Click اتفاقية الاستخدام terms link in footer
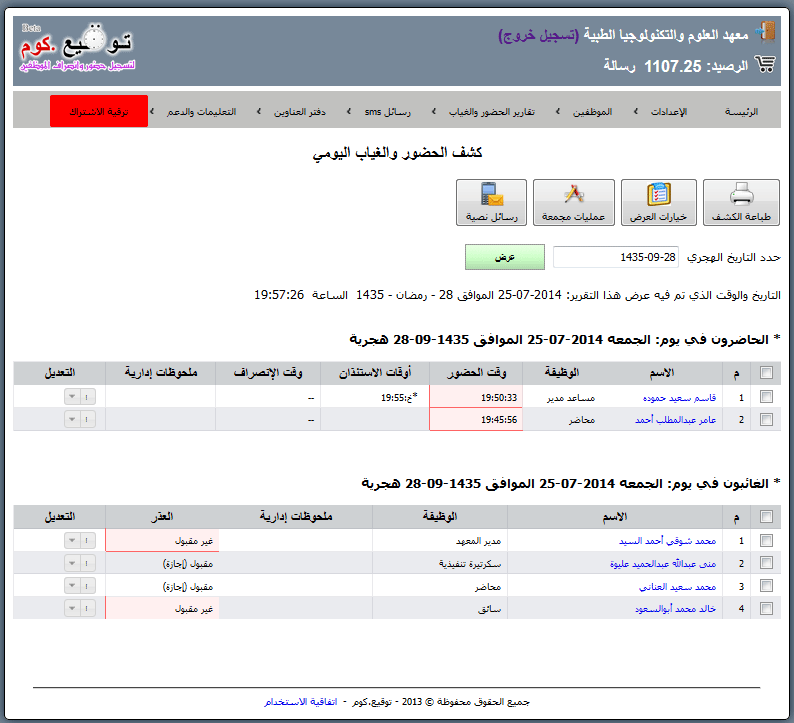The height and width of the screenshot is (723, 794). click(301, 702)
